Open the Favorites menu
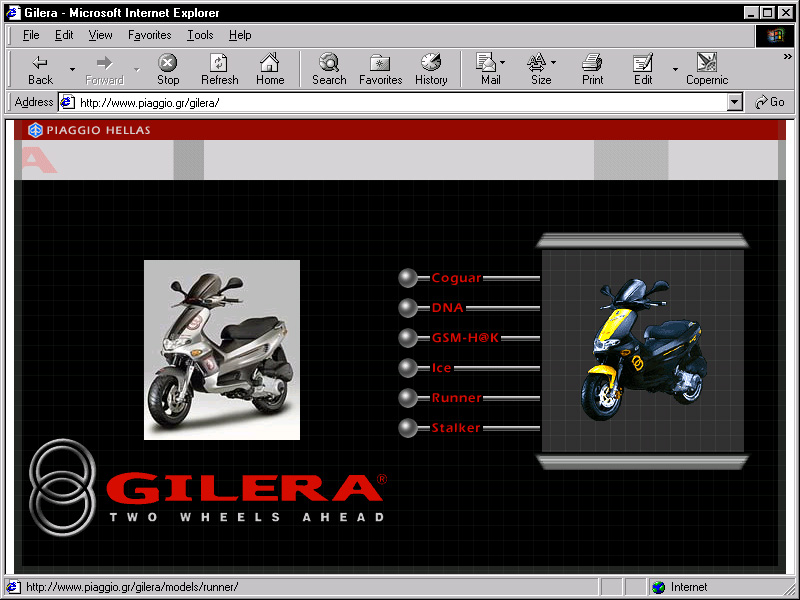This screenshot has height=600, width=800. [149, 35]
